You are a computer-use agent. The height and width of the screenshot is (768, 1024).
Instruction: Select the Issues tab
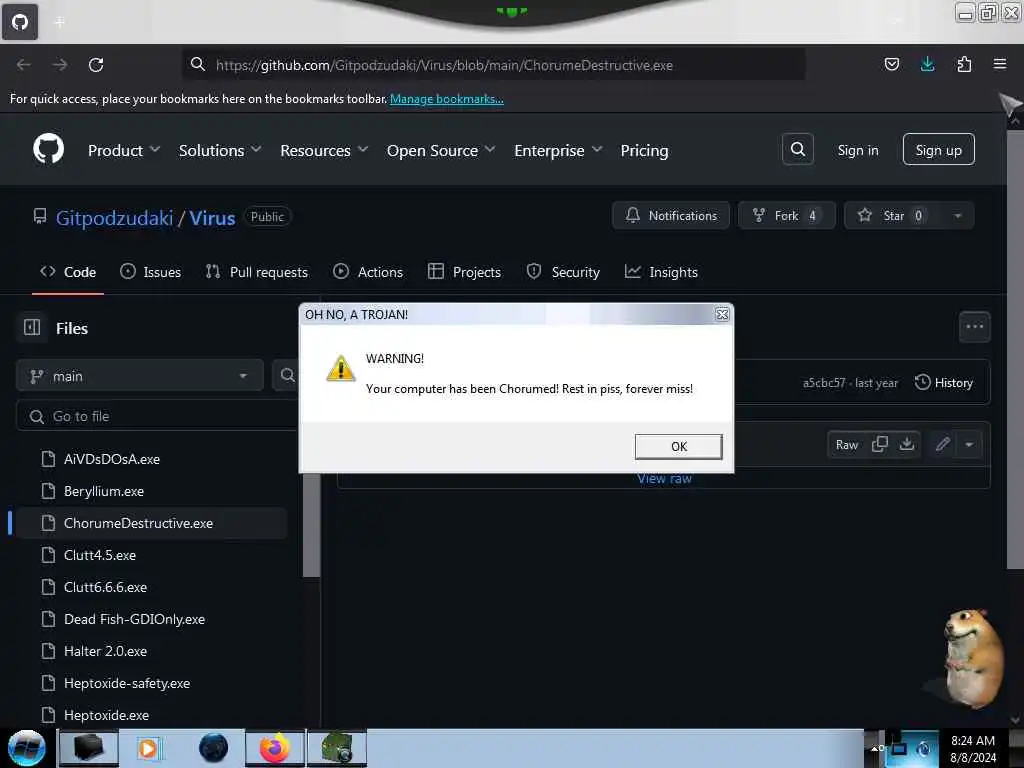coord(150,272)
